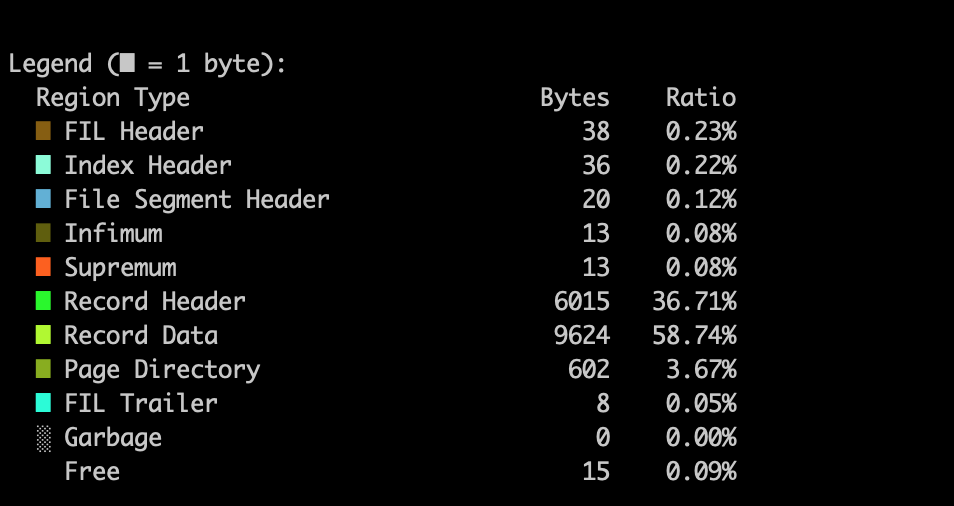Select the Free region label
This screenshot has width=954, height=506.
coord(92,471)
